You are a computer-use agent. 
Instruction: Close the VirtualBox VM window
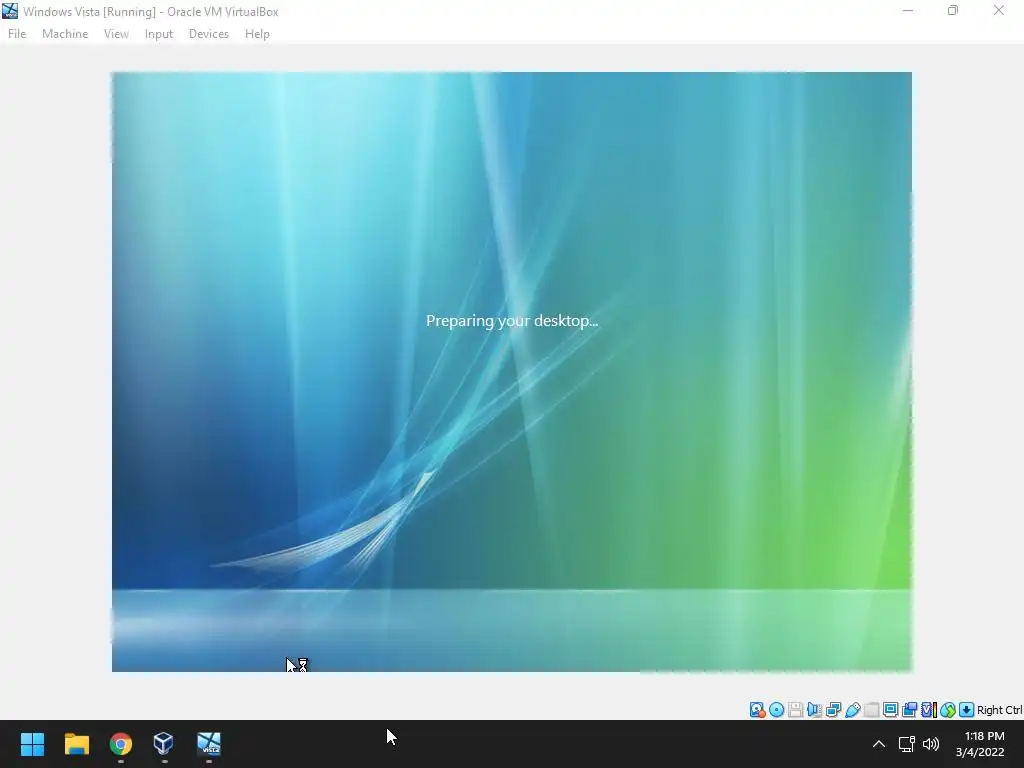(999, 10)
